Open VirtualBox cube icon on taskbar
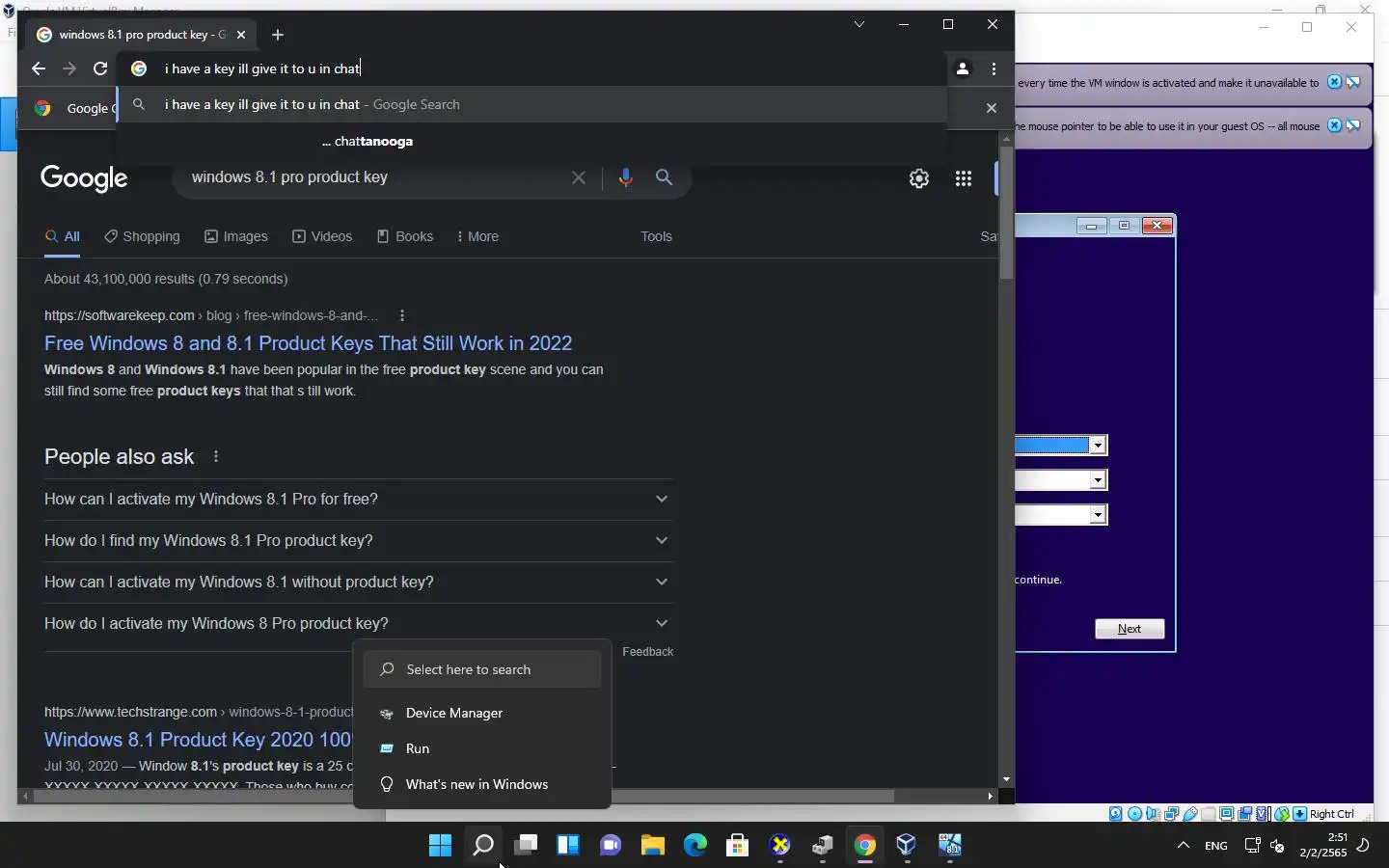 [x=906, y=845]
